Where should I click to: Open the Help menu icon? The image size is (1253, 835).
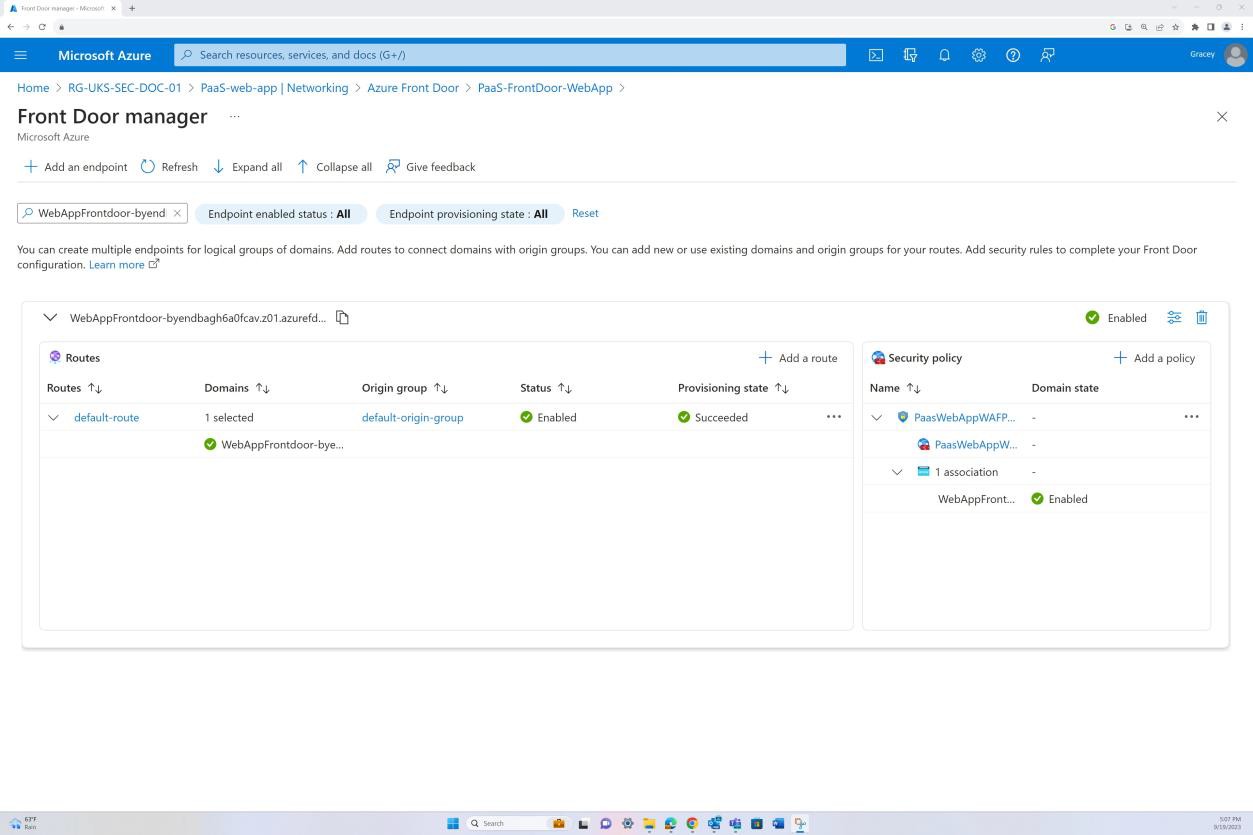pyautogui.click(x=1012, y=55)
